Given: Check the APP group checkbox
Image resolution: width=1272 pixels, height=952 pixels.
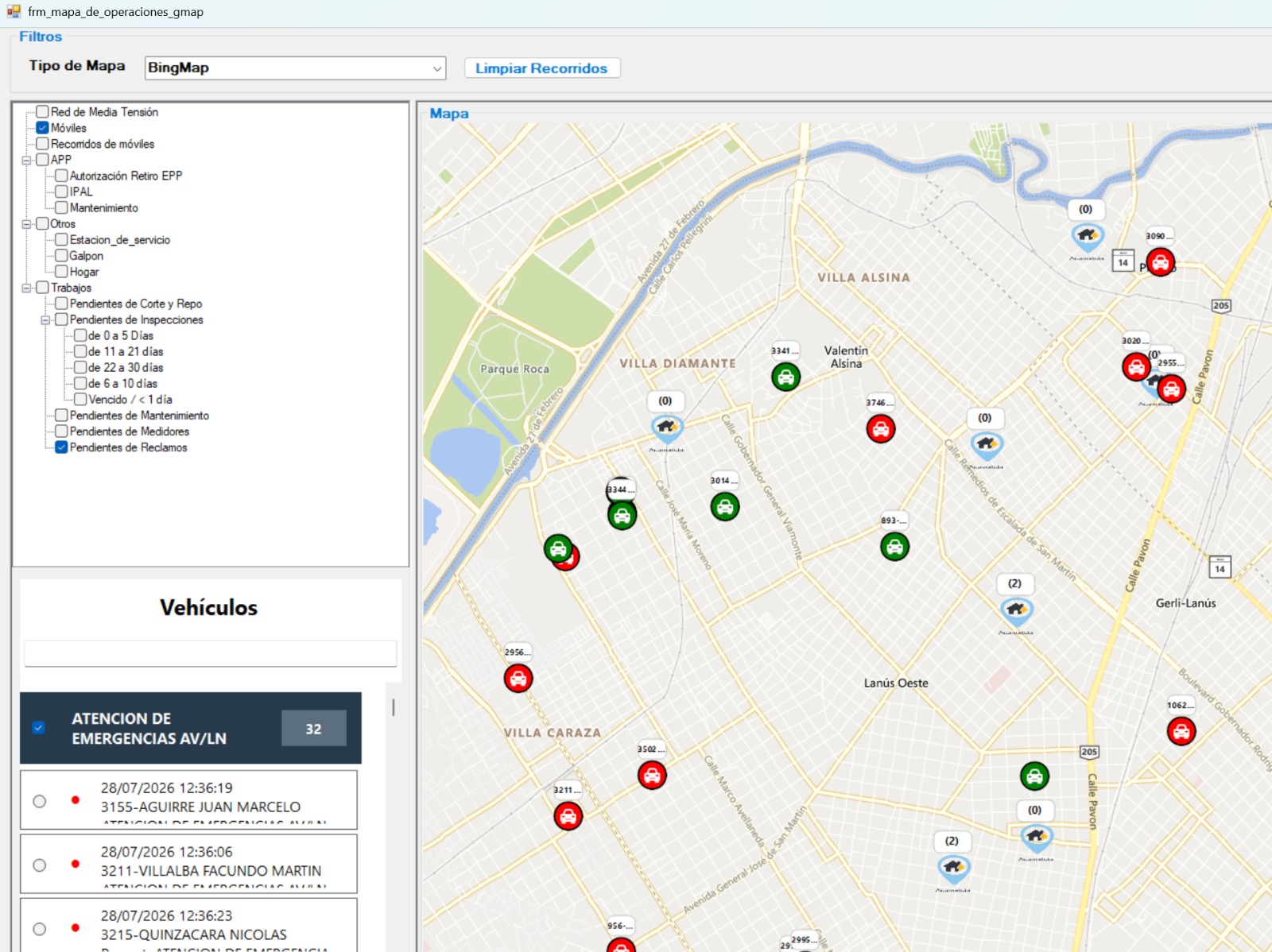Looking at the screenshot, I should coord(43,160).
